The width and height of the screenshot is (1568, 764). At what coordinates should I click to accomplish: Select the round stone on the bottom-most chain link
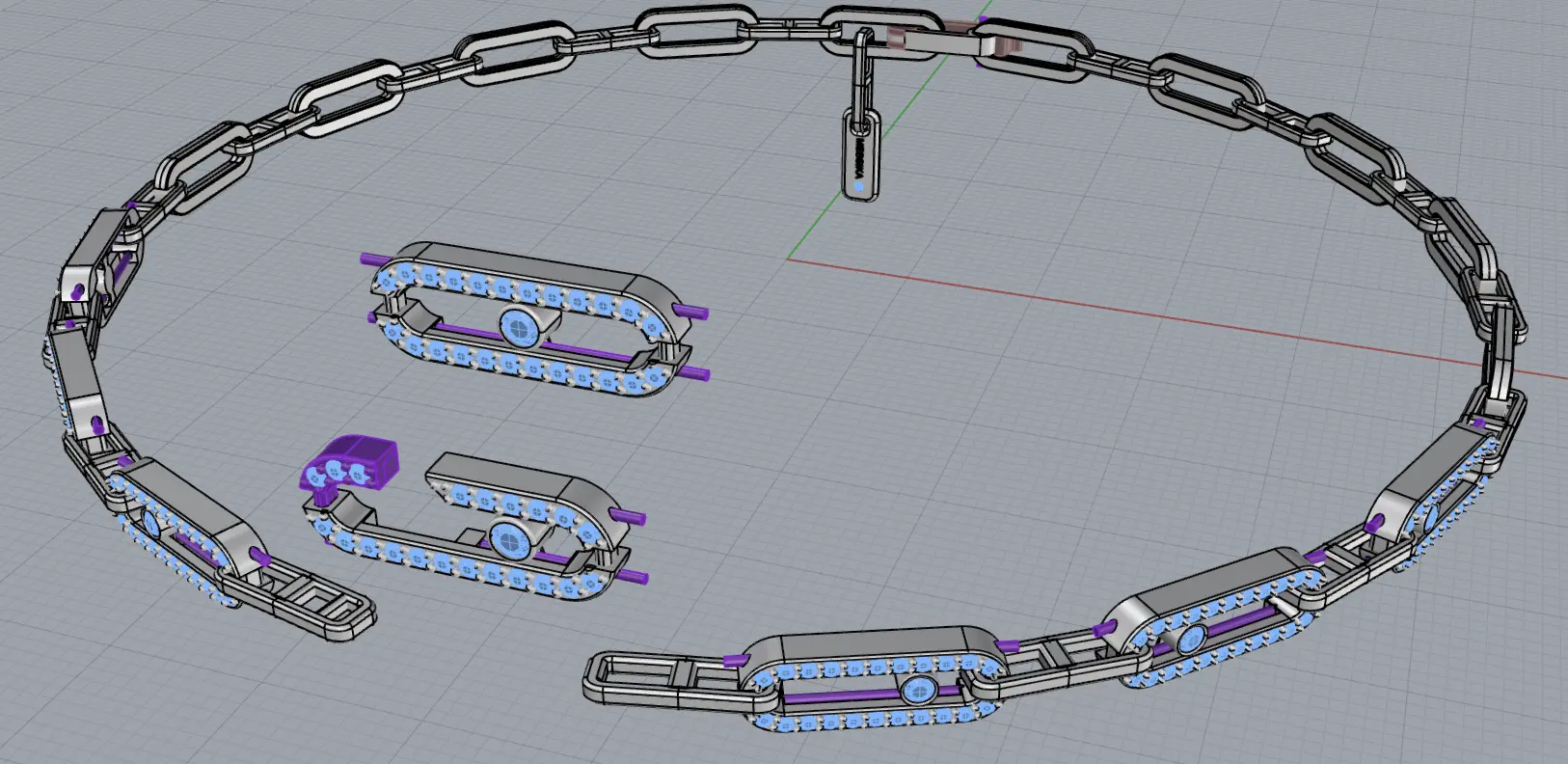click(x=917, y=690)
